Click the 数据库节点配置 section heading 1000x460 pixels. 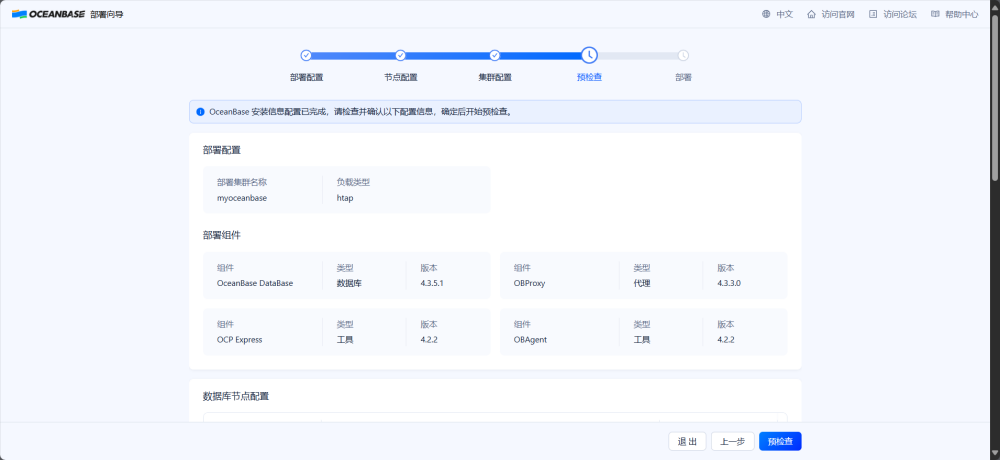(236, 396)
